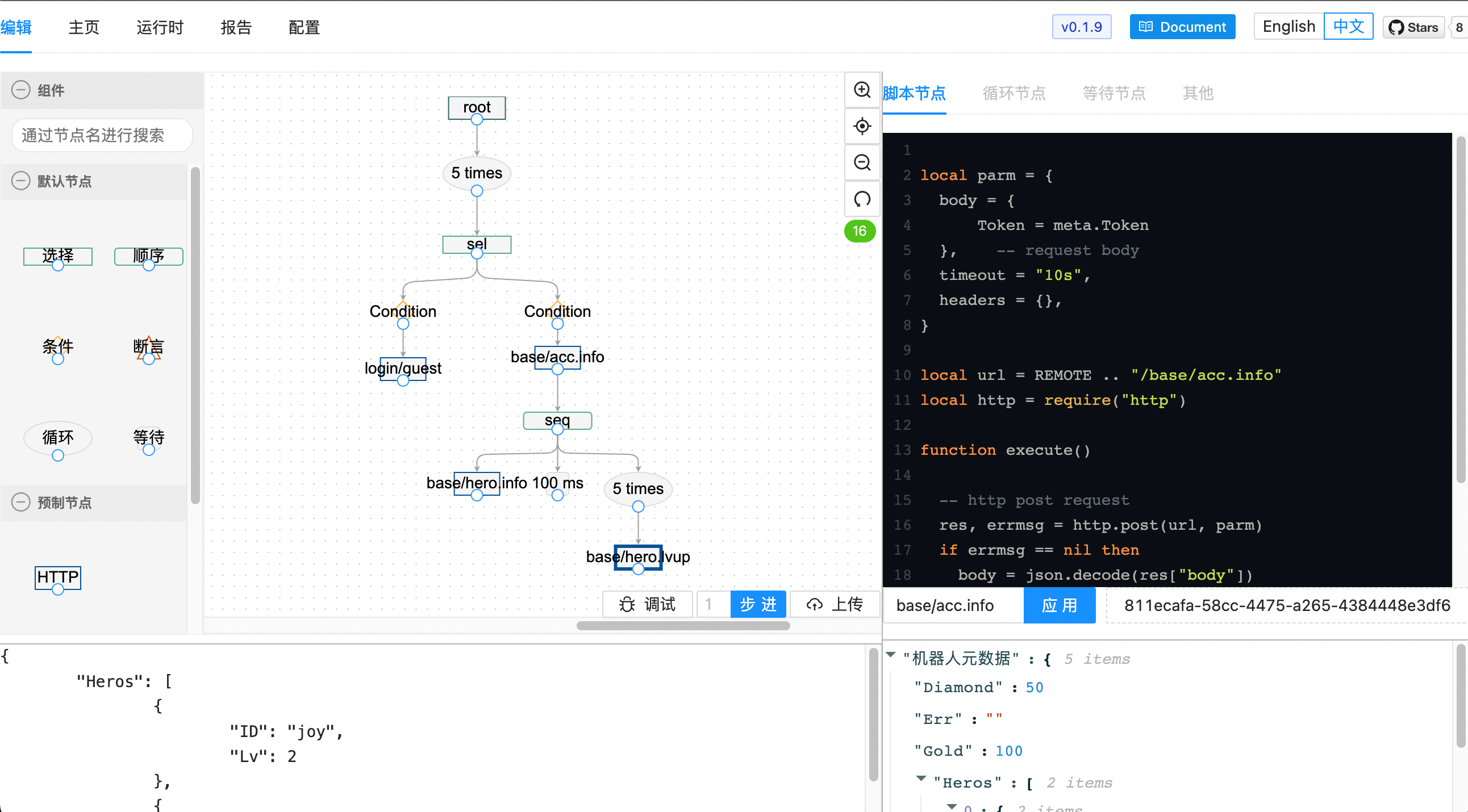Select the 循环 loop node in palette
1468x812 pixels.
(57, 437)
